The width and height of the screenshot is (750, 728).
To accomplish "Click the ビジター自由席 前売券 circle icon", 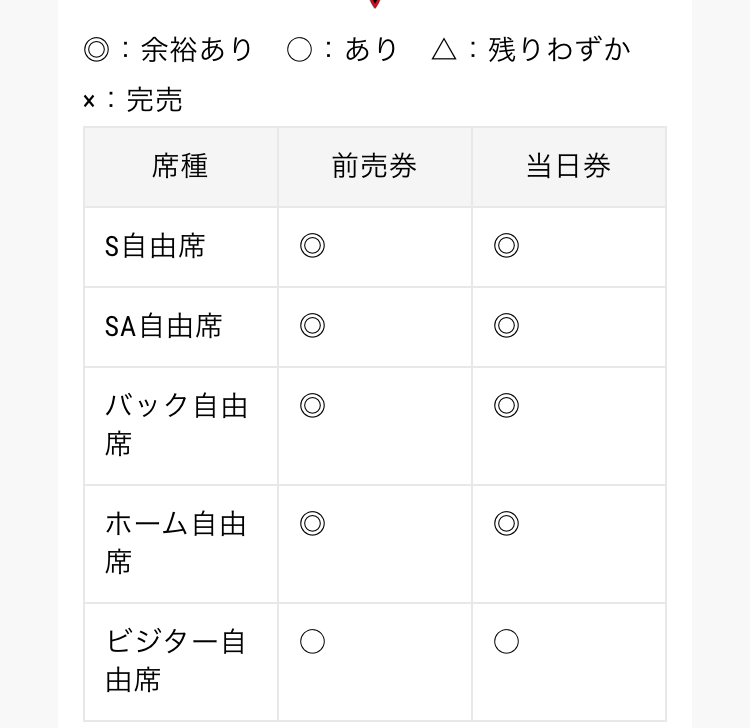I will coord(312,641).
